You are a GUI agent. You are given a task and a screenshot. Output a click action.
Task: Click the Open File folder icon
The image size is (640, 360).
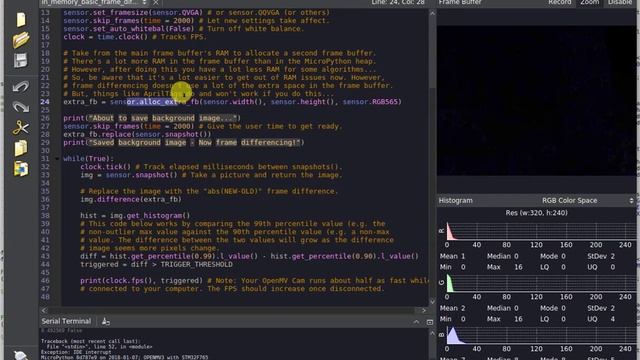(x=20, y=40)
